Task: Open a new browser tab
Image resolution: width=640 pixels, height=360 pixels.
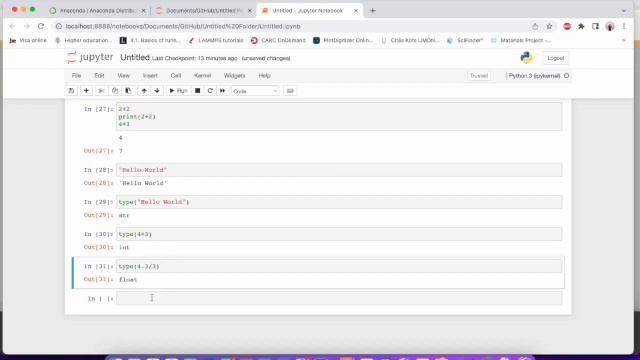Action: pyautogui.click(x=373, y=11)
